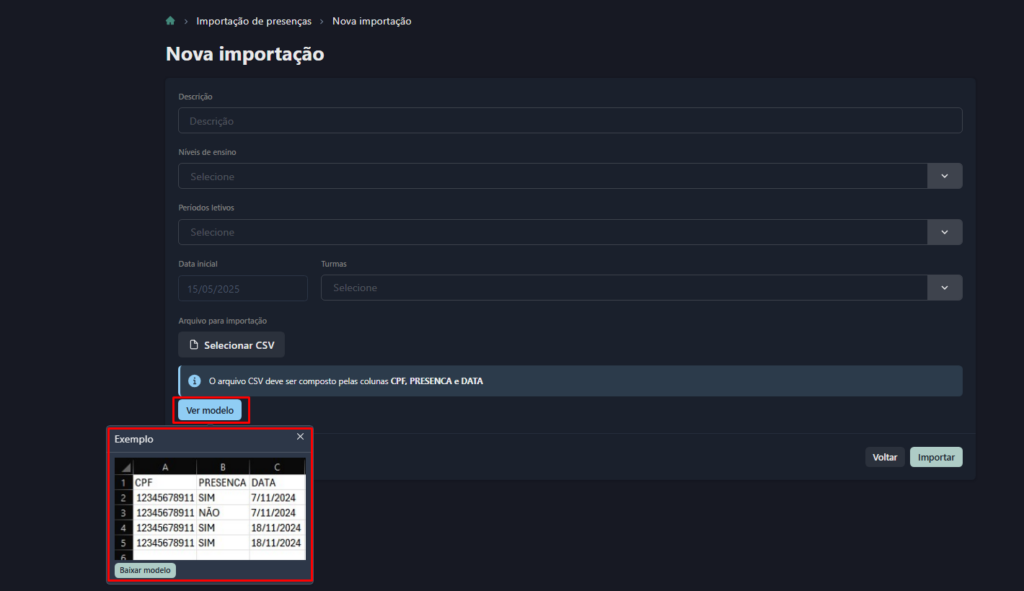Expand the Turmas chevron arrow
The height and width of the screenshot is (591, 1024).
[x=944, y=288]
